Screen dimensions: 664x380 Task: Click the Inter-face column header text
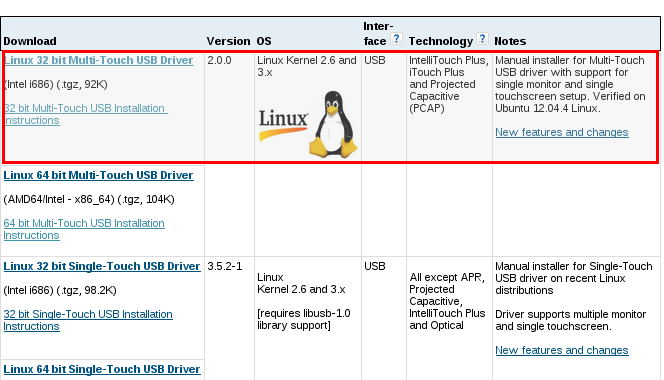(x=378, y=33)
